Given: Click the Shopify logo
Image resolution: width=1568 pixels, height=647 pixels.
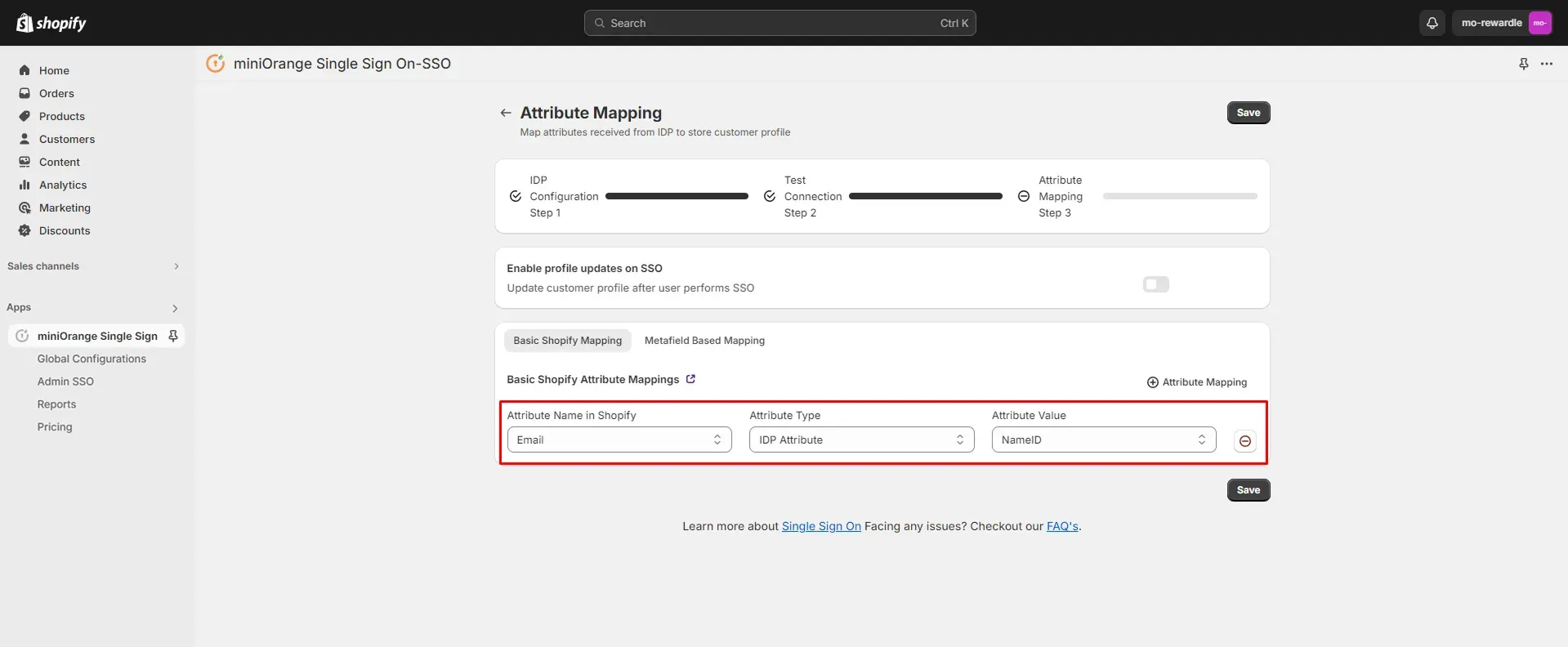Looking at the screenshot, I should (51, 23).
